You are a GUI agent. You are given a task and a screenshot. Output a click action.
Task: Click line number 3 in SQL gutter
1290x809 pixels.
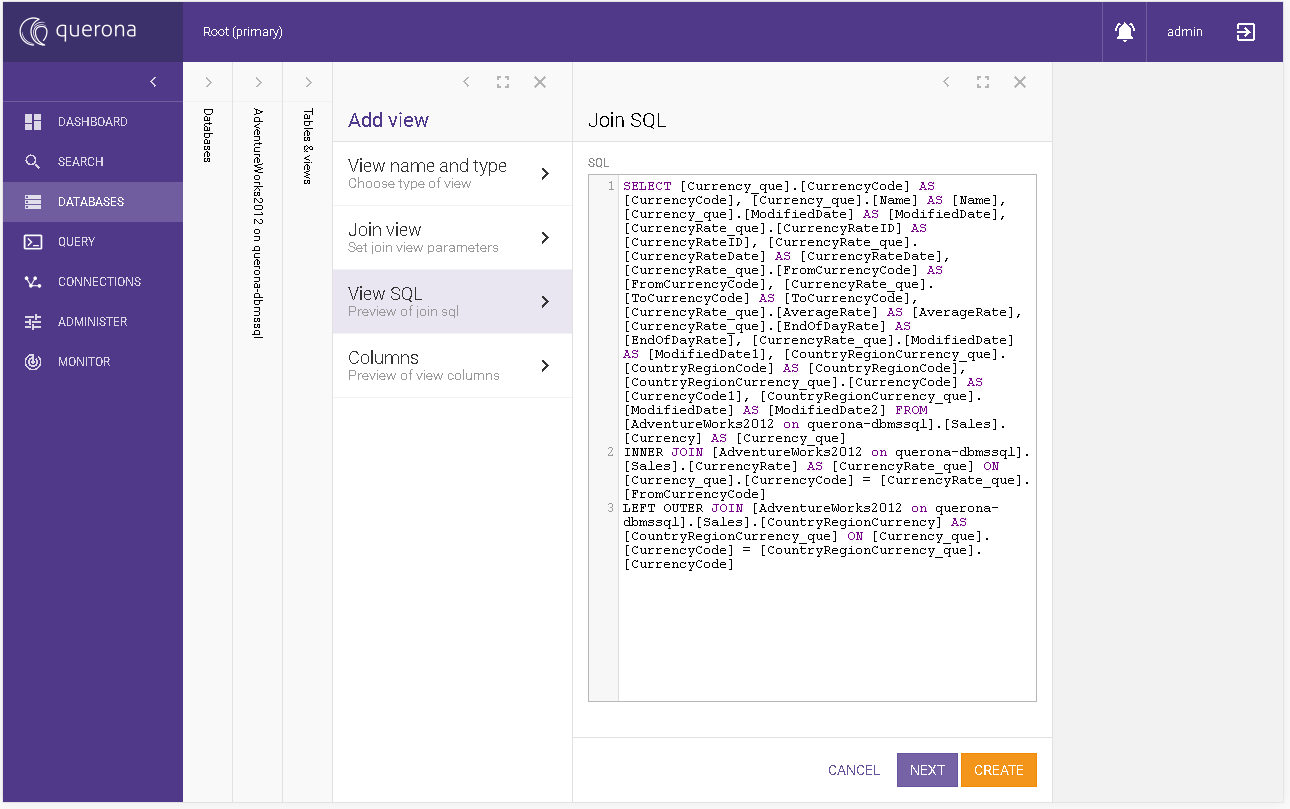coord(610,508)
